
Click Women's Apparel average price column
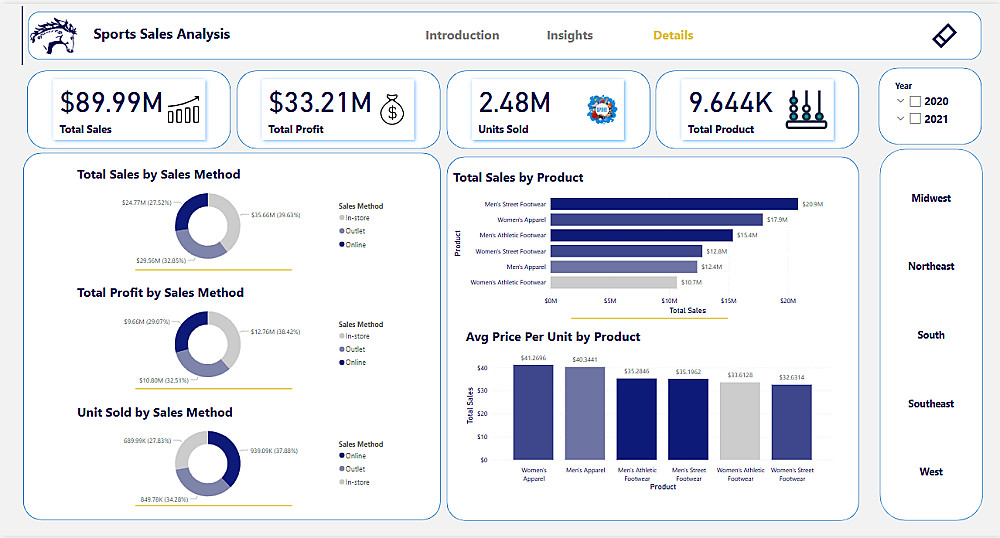pyautogui.click(x=533, y=412)
